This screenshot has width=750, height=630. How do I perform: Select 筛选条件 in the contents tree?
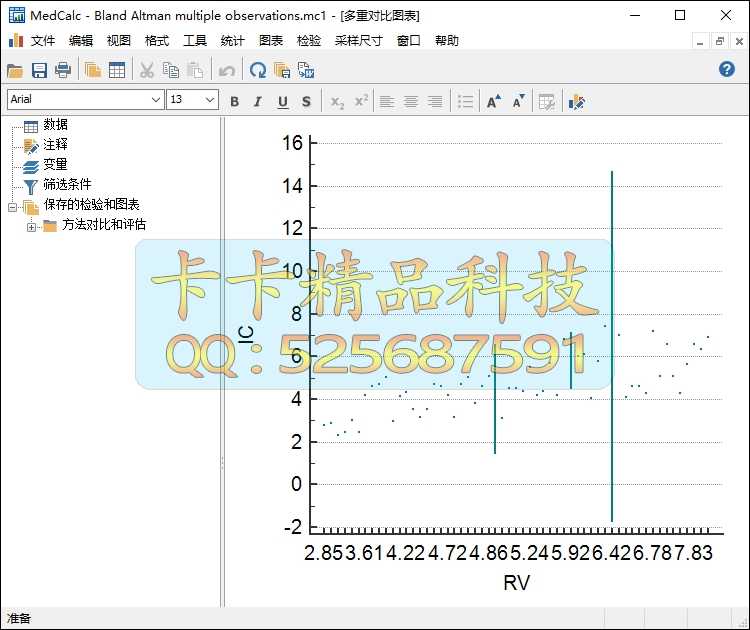coord(67,184)
